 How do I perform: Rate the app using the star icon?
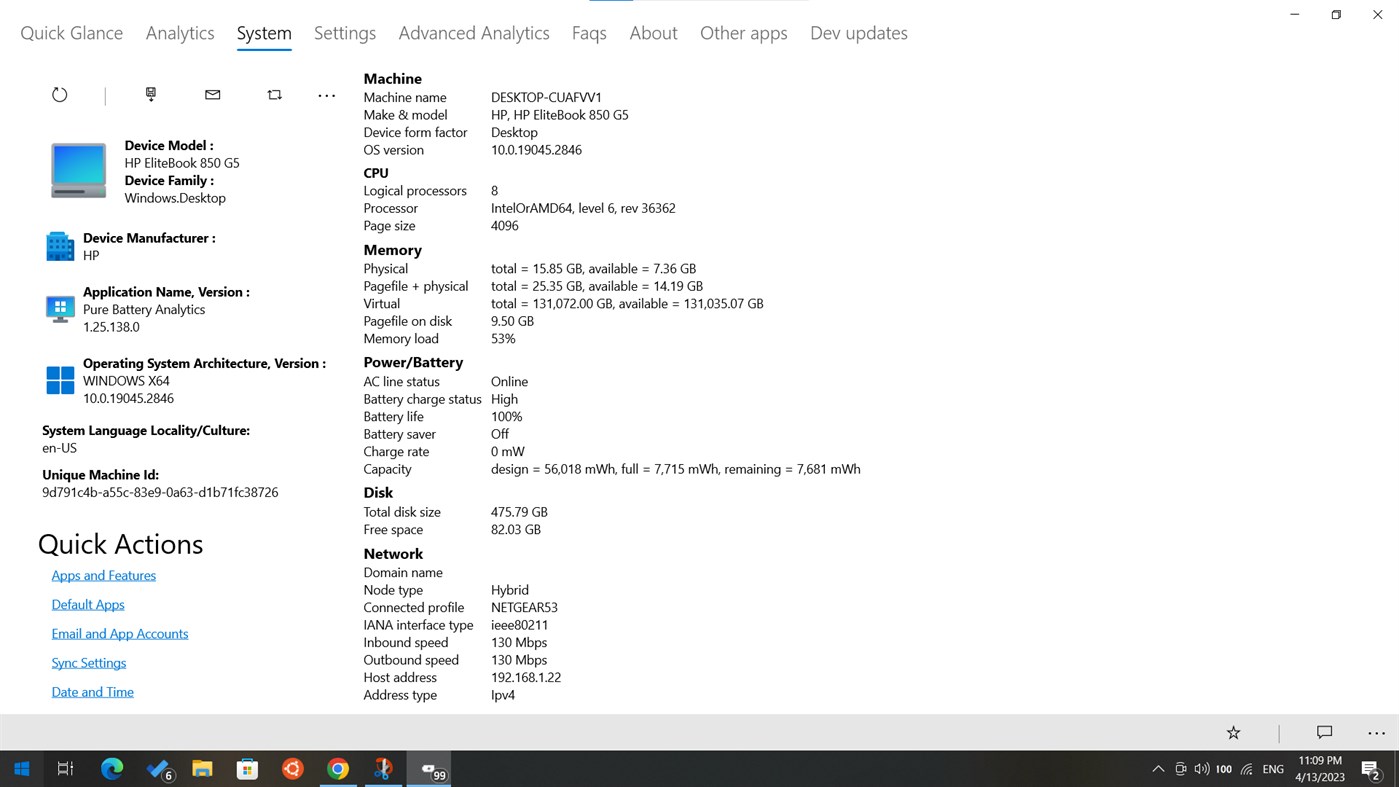[x=1233, y=733]
